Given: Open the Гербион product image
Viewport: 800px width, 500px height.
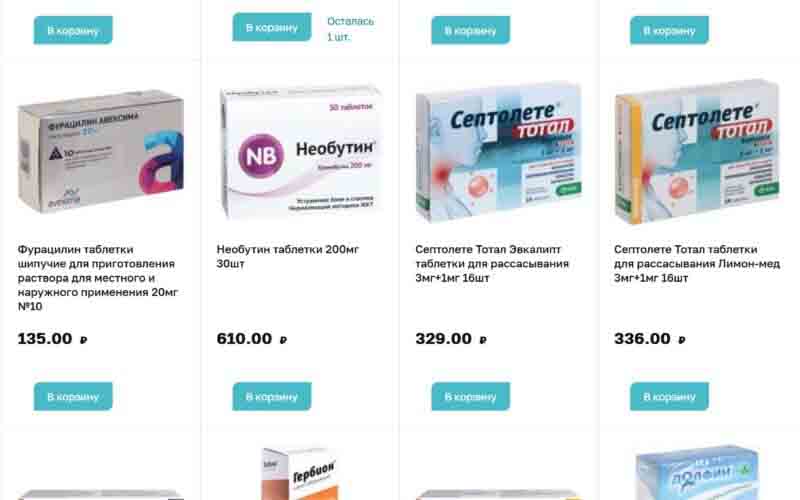Looking at the screenshot, I should point(300,473).
